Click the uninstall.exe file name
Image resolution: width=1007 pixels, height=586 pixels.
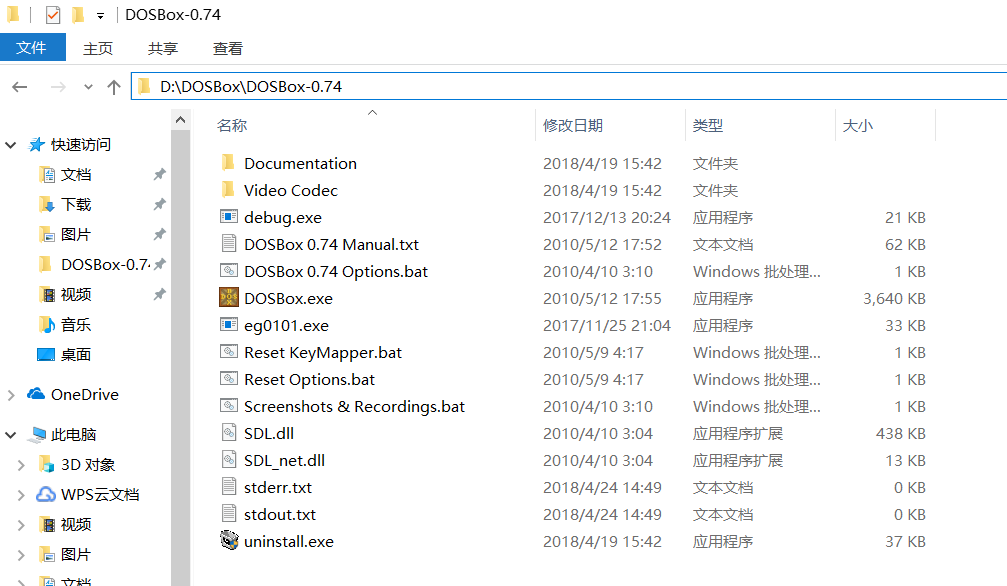289,541
